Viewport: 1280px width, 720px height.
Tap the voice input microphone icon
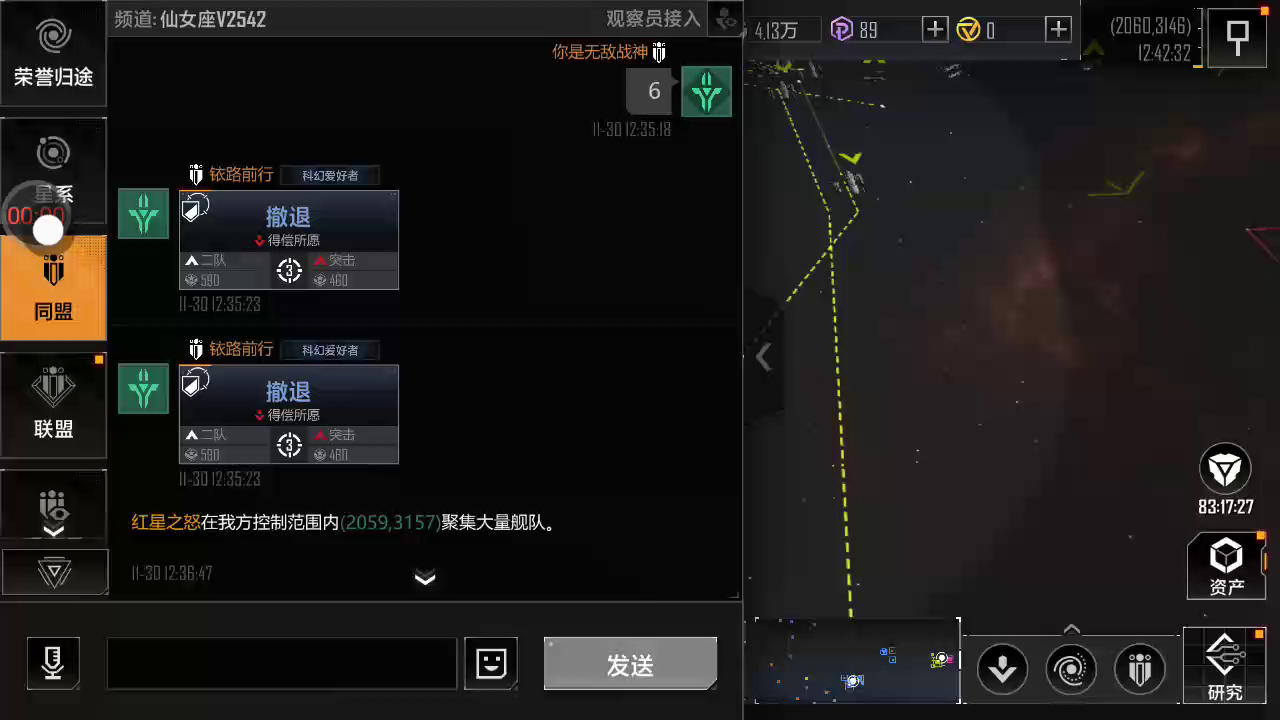point(54,663)
